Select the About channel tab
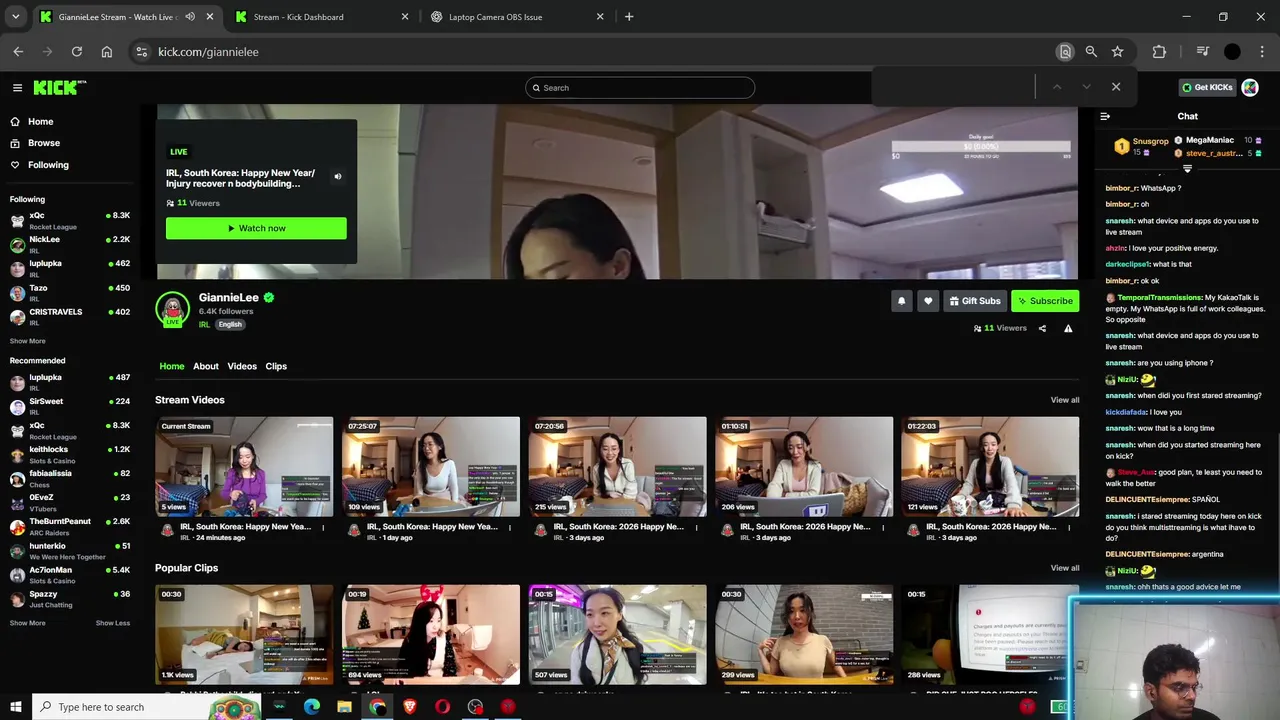1280x720 pixels. [x=206, y=366]
